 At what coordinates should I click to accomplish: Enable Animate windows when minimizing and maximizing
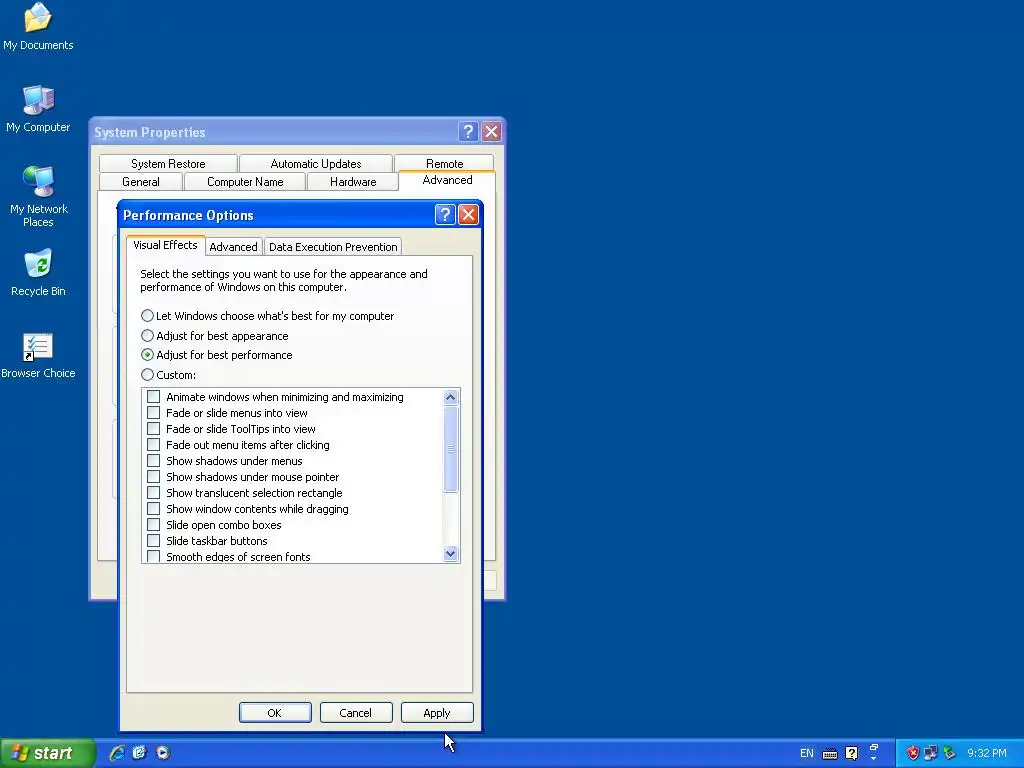pyautogui.click(x=153, y=396)
